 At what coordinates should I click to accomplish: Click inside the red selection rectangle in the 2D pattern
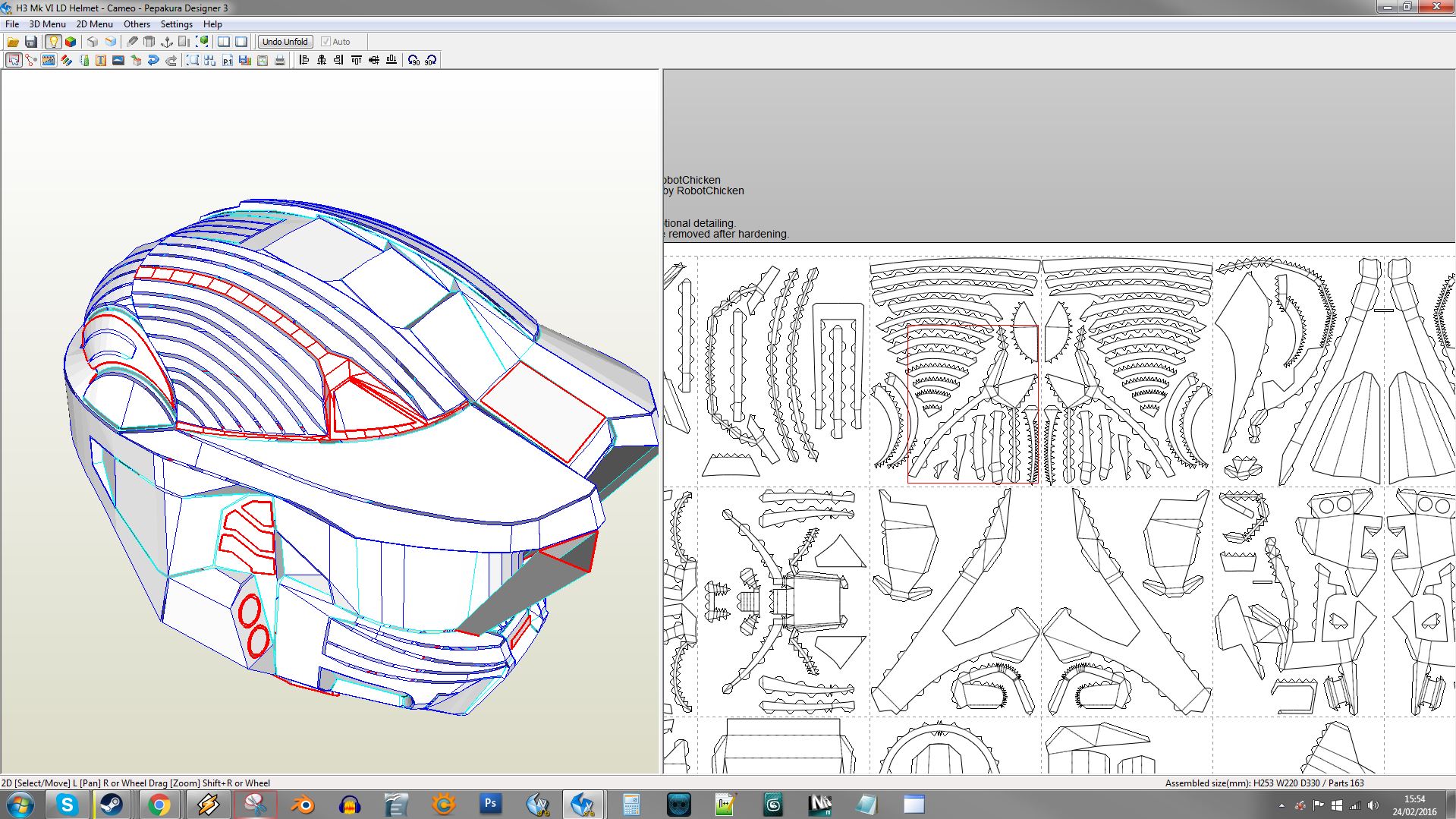click(x=972, y=404)
